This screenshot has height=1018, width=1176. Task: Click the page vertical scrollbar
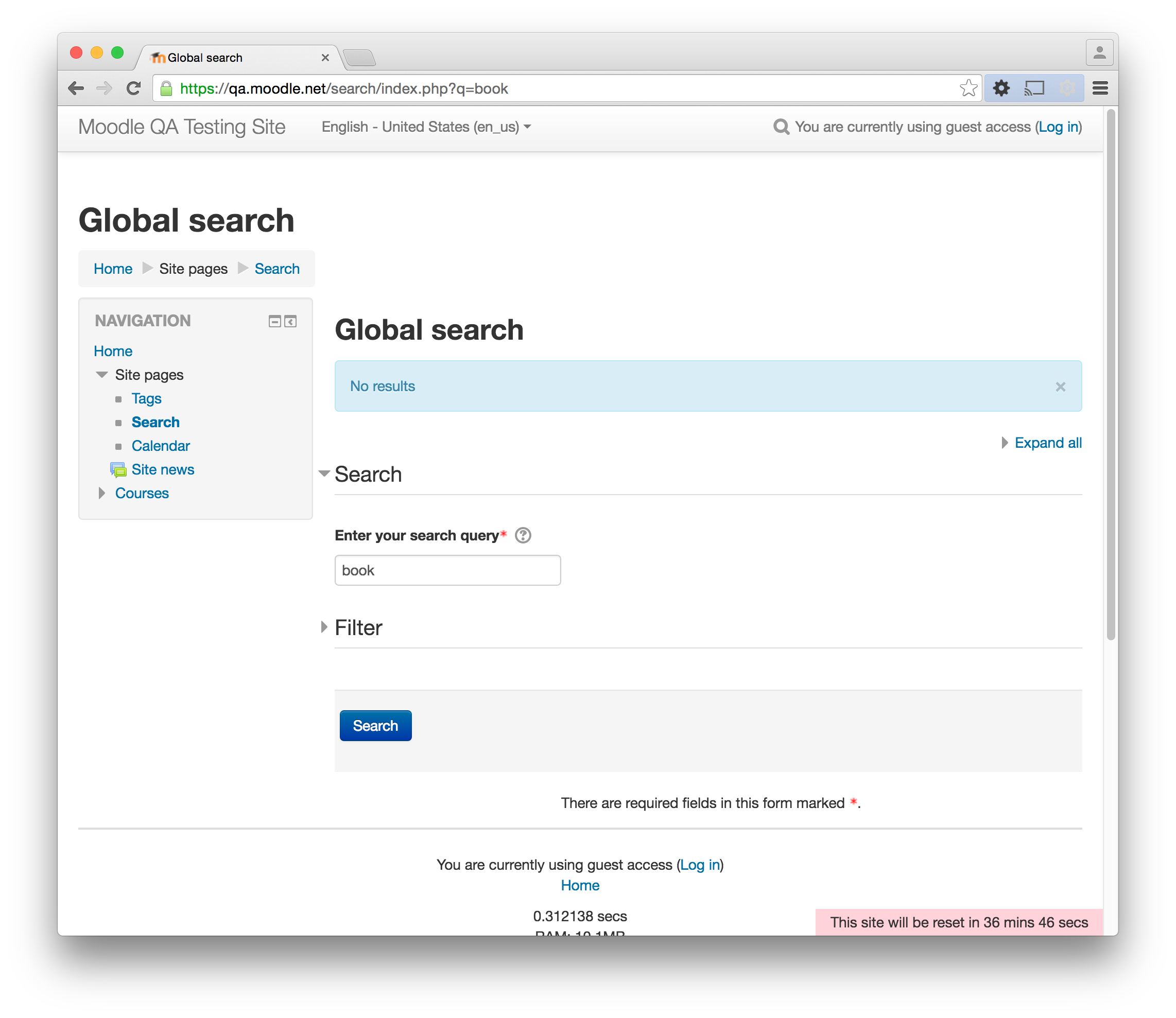[1111, 375]
